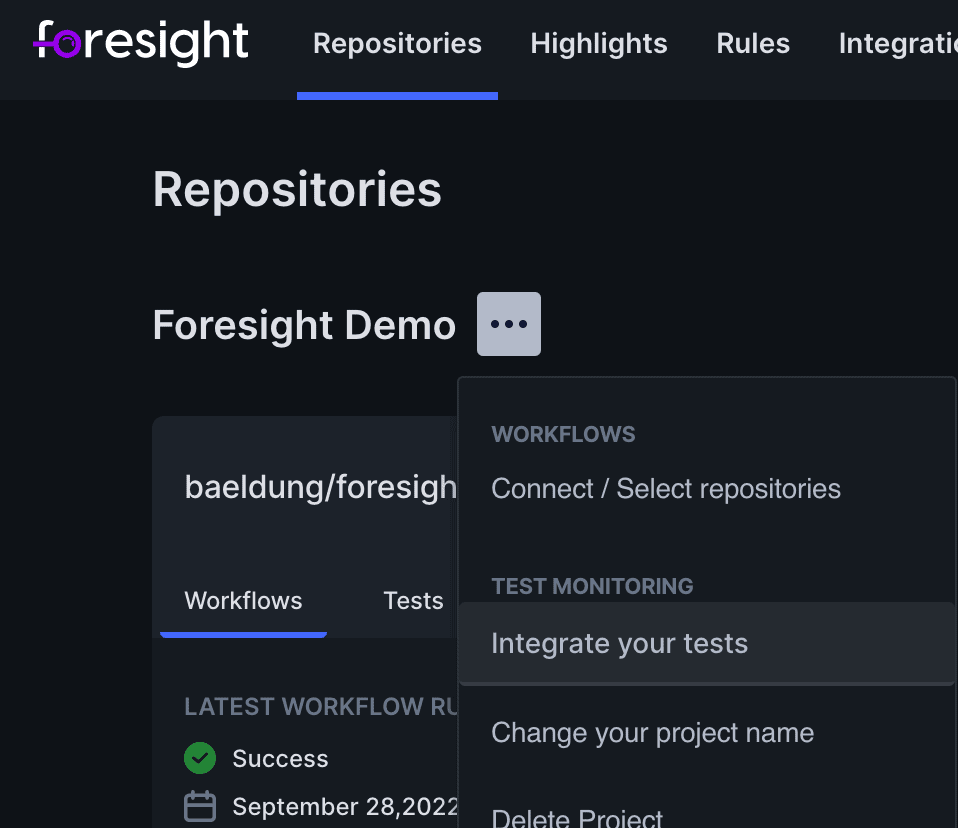Choose Integrate your tests option
This screenshot has width=958, height=828.
(x=706, y=643)
